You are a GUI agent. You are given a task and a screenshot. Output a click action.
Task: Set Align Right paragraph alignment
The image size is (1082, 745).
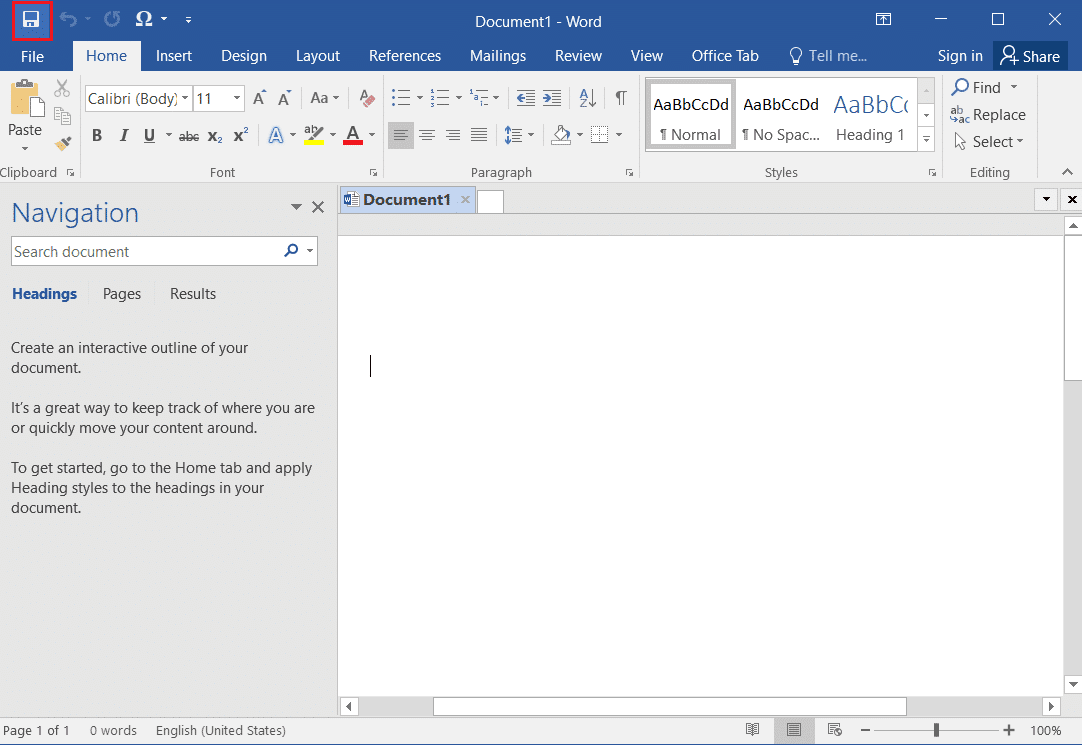(453, 135)
